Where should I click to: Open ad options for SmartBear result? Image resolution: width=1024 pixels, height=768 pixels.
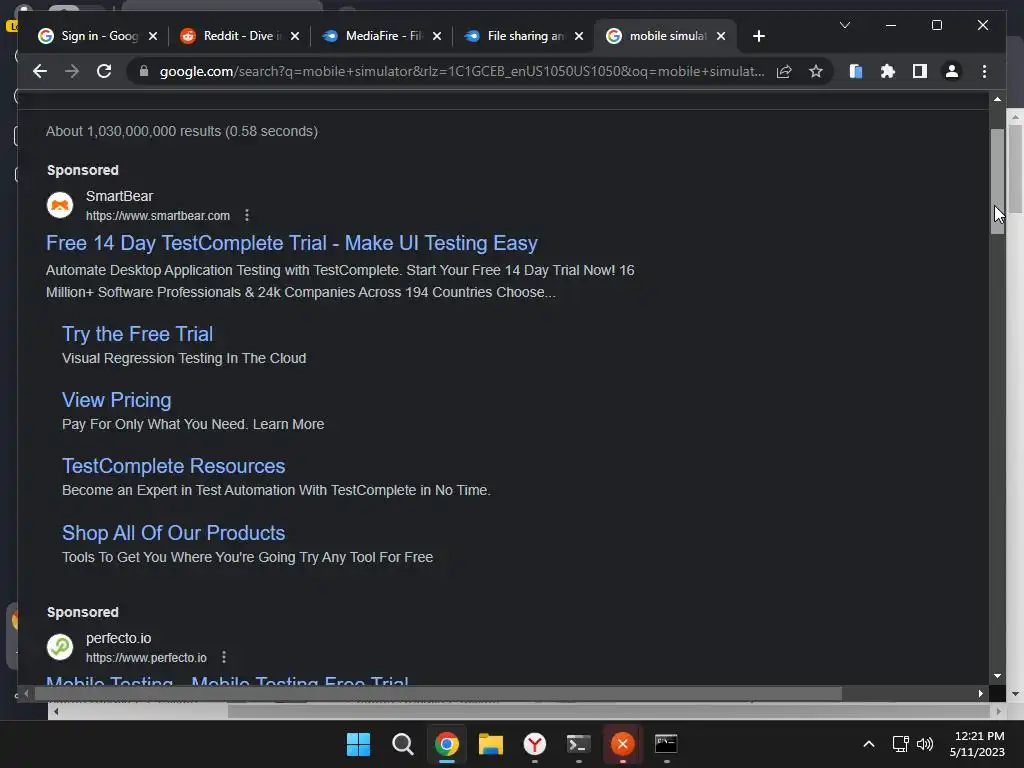click(247, 215)
